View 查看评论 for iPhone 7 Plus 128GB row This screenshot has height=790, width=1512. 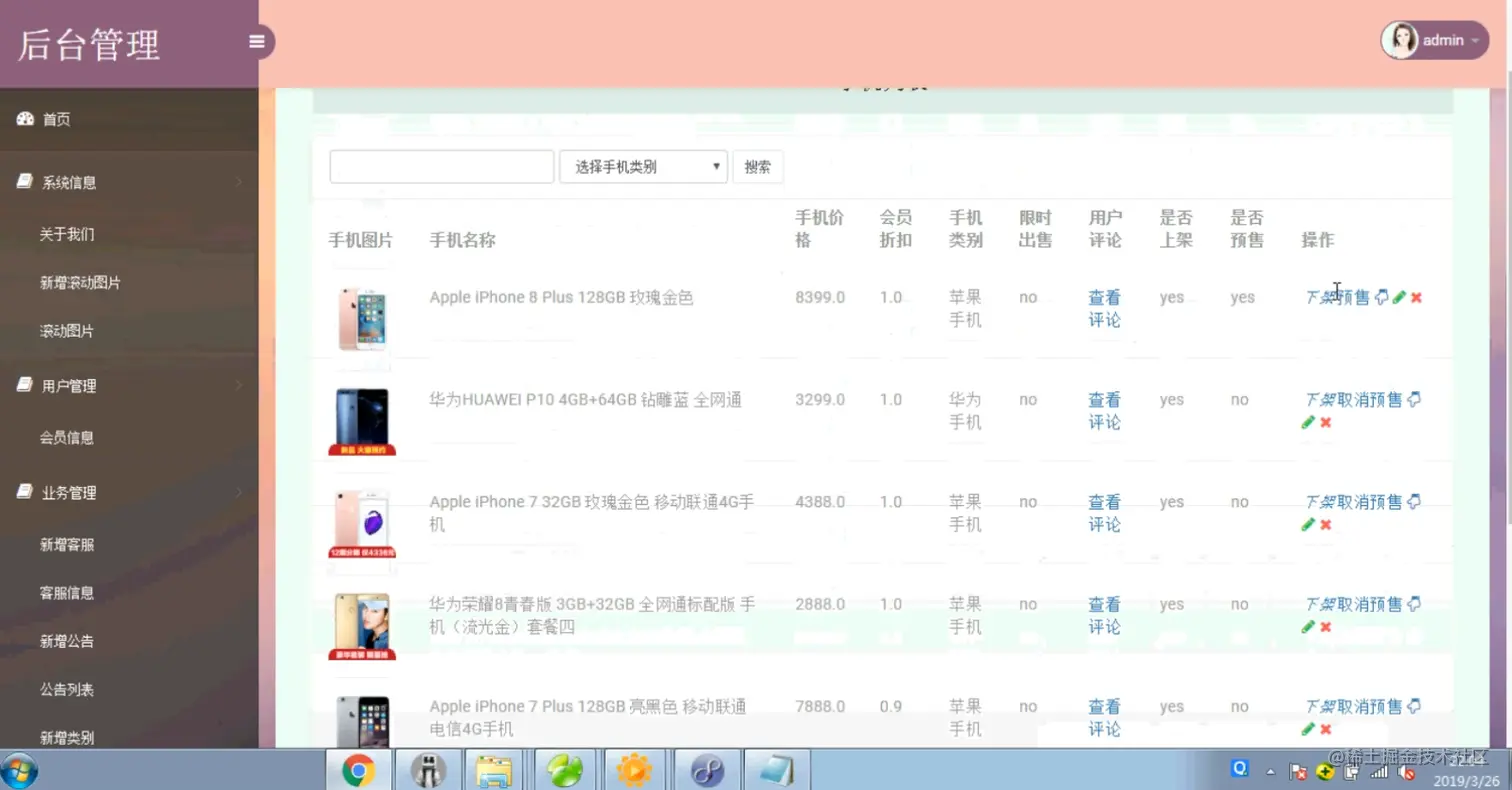point(1105,718)
